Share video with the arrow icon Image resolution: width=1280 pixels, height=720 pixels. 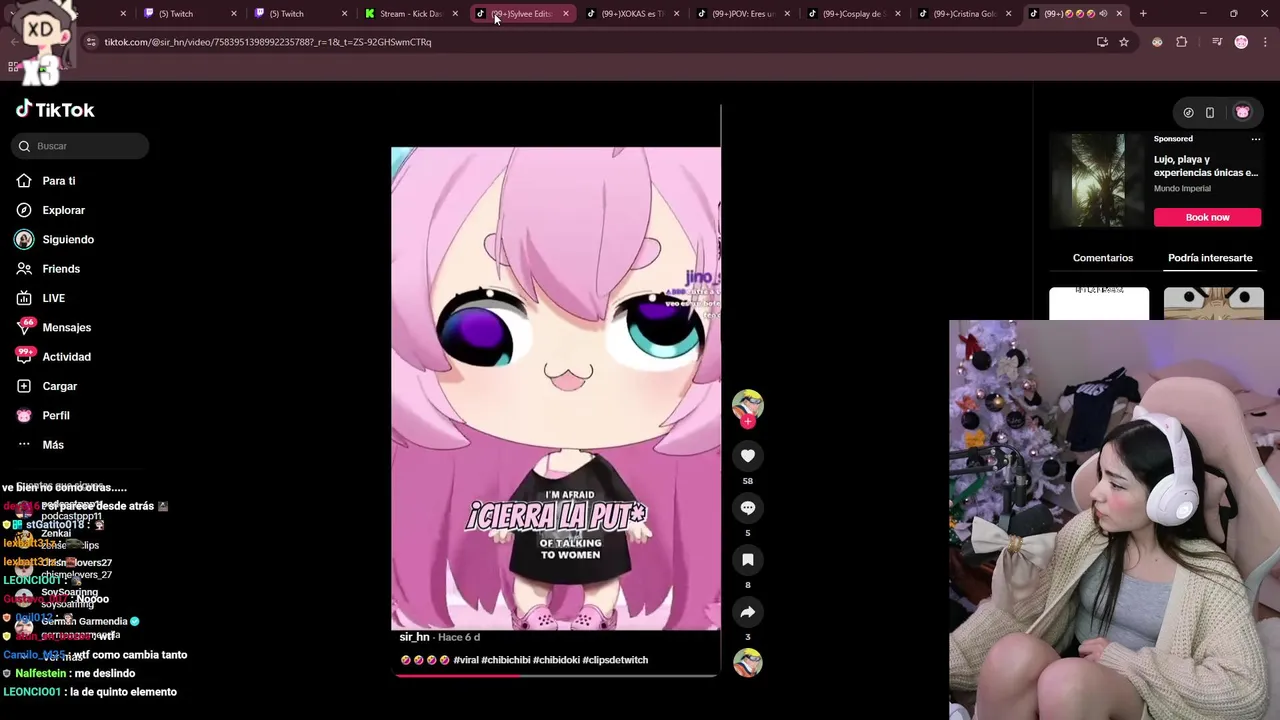point(747,612)
